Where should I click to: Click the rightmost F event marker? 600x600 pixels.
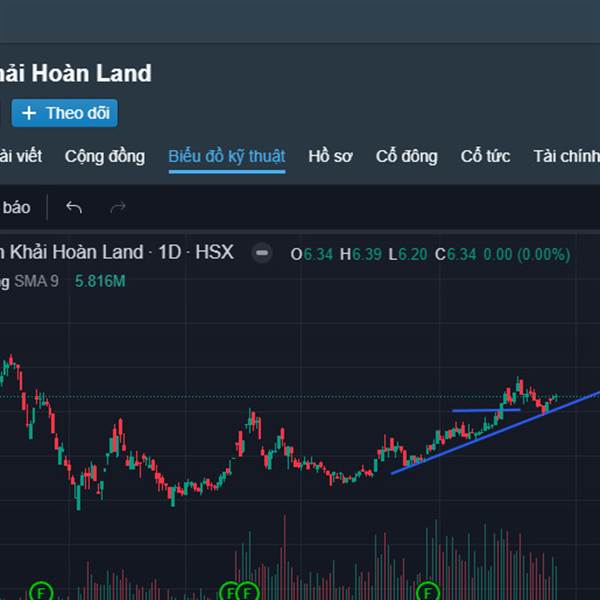coord(427,592)
